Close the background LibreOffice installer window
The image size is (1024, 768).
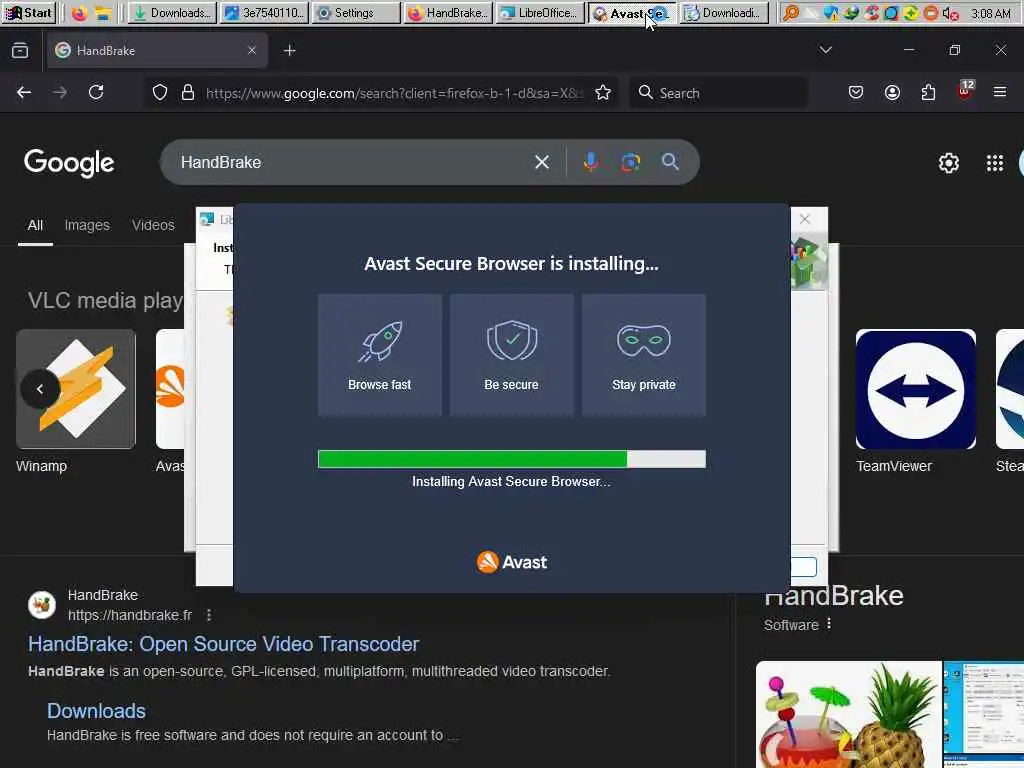tap(805, 219)
